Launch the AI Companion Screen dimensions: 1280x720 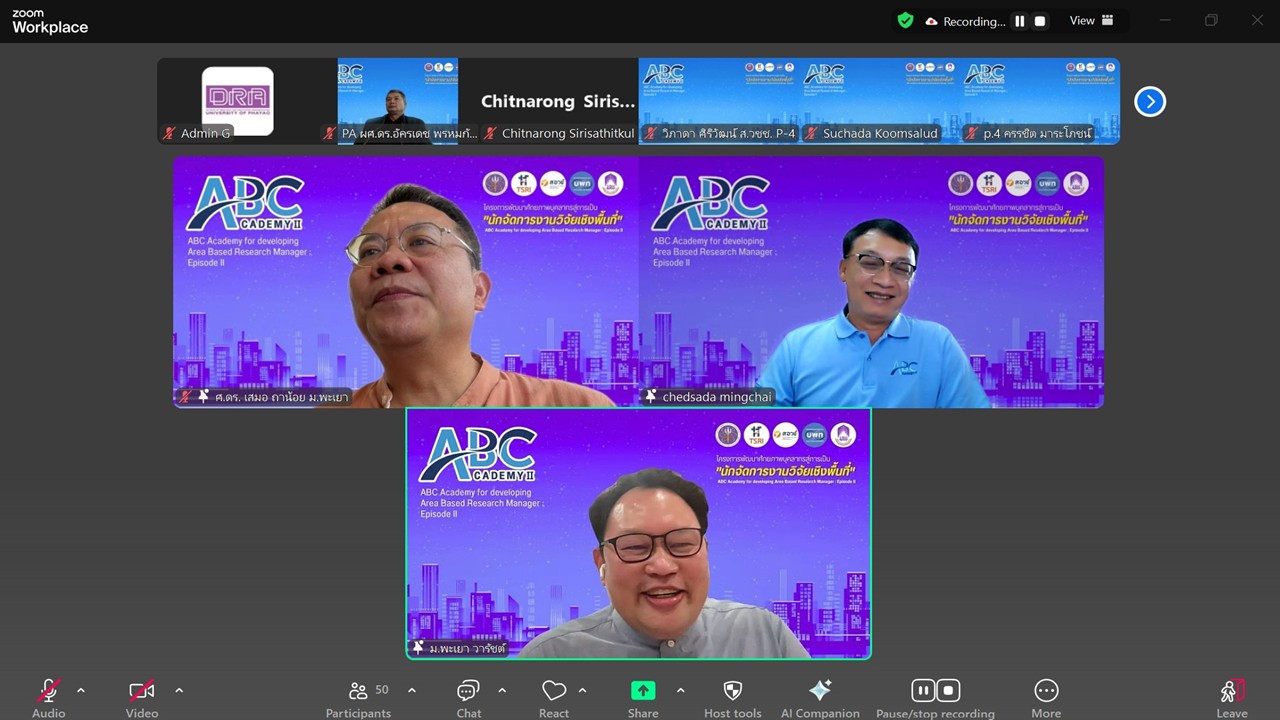coord(820,697)
